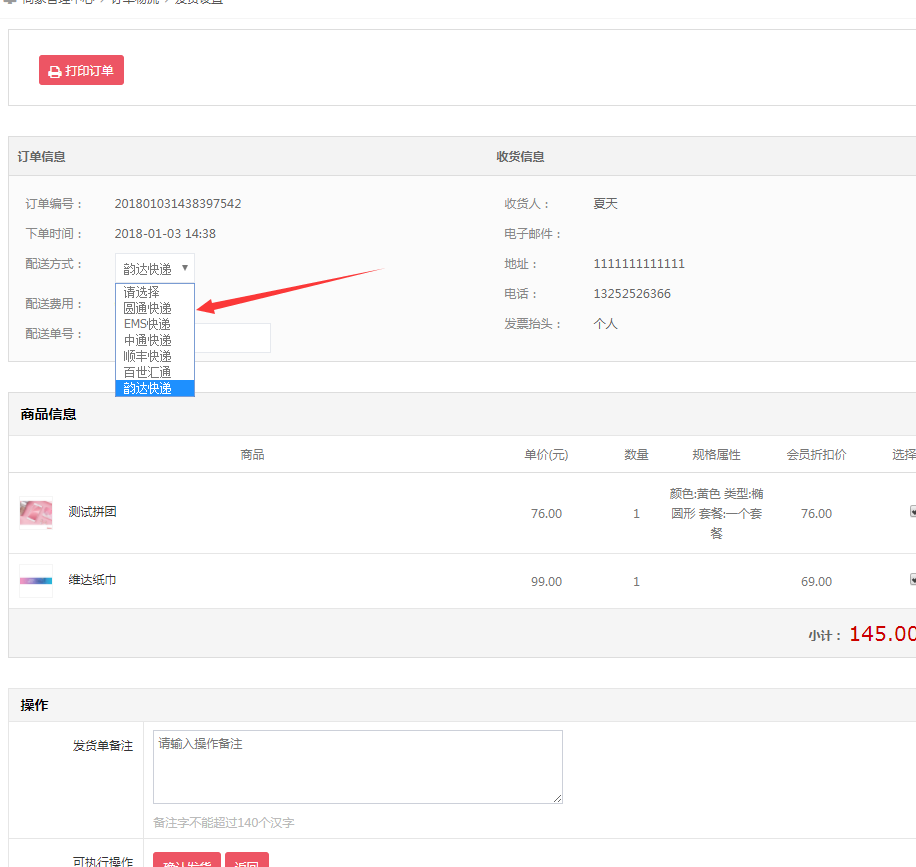Select 中通快递 as delivery method
Image resolution: width=916 pixels, height=867 pixels.
pos(147,340)
